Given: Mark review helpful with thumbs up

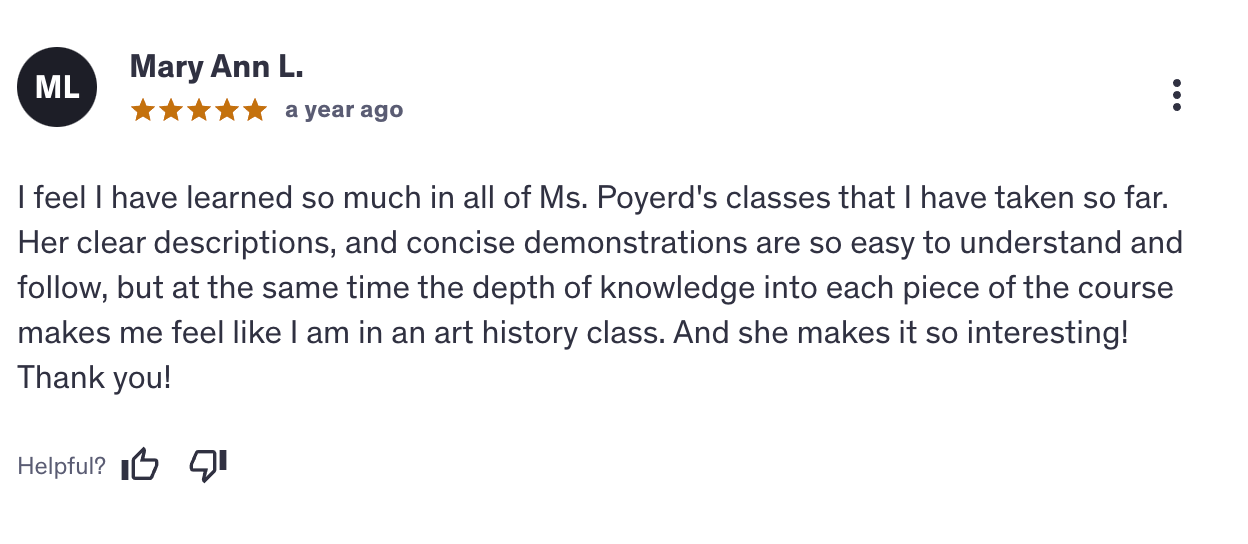Looking at the screenshot, I should (x=140, y=465).
